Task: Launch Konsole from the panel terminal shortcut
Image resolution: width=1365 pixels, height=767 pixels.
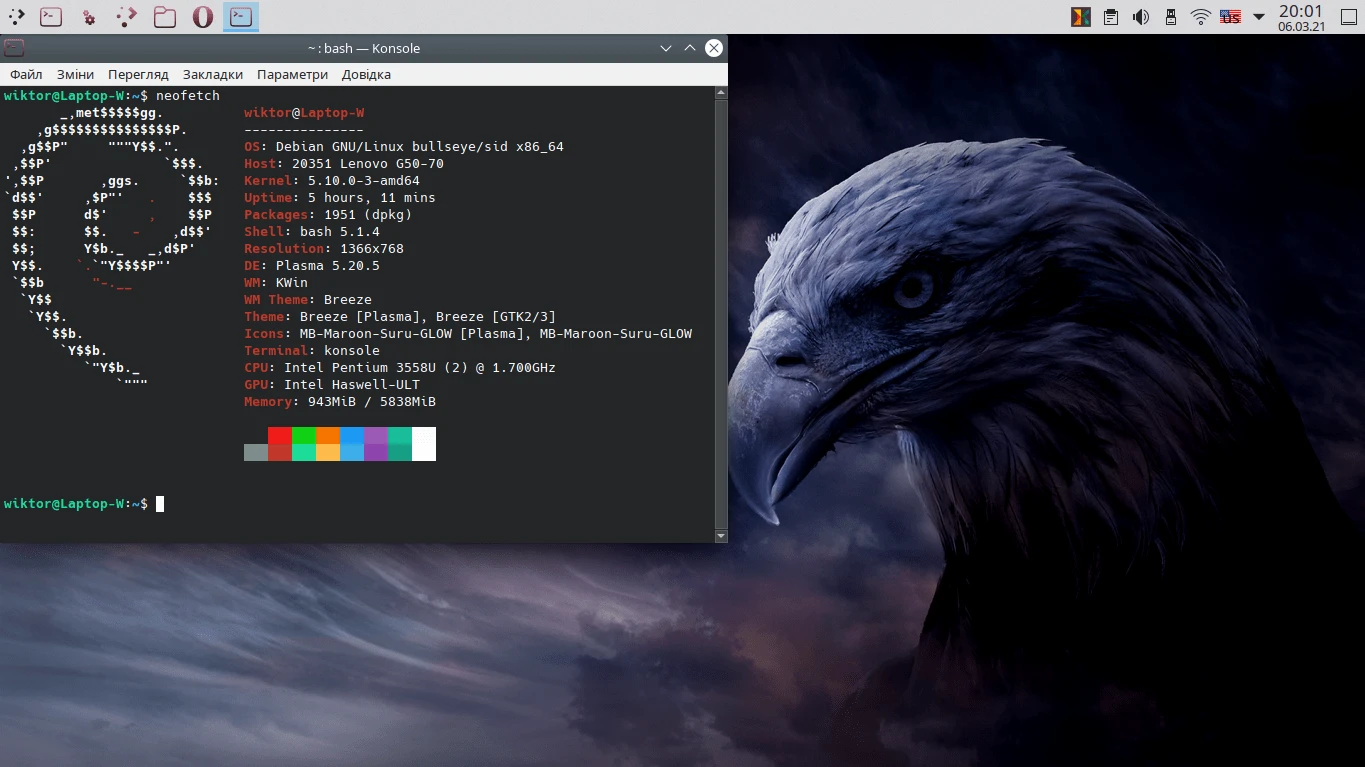Action: pos(50,16)
